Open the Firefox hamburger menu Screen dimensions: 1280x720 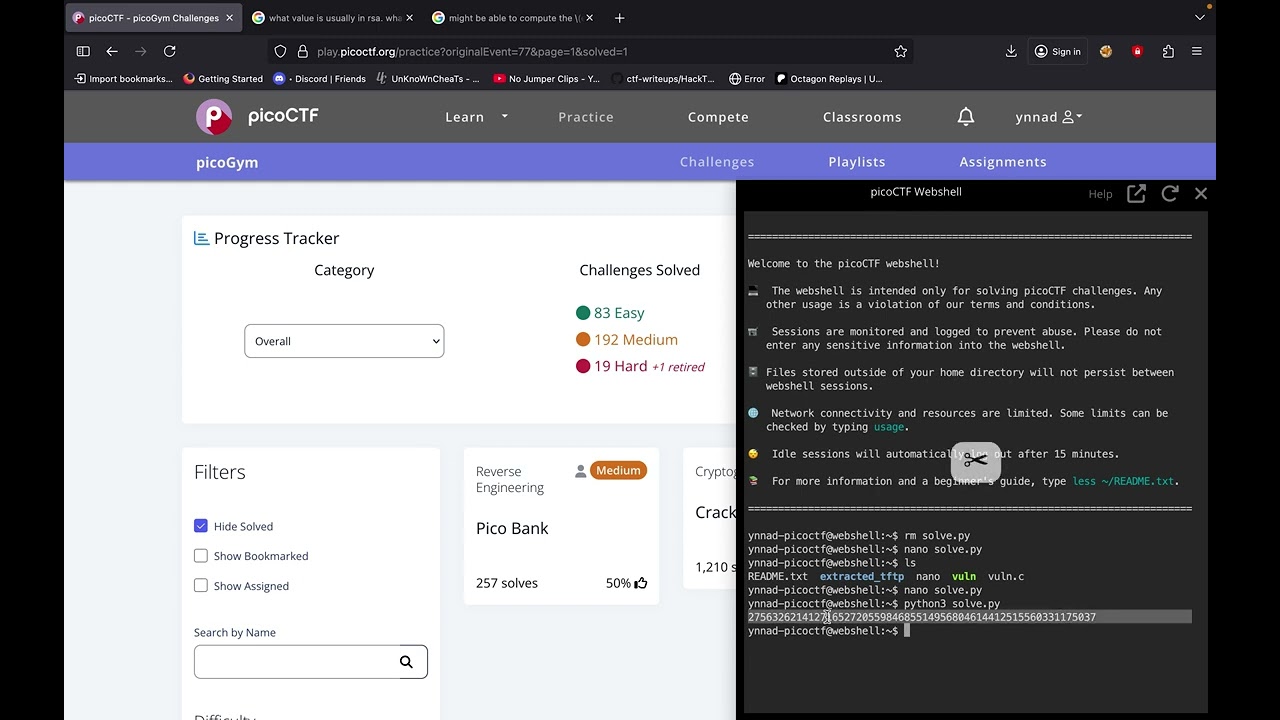click(x=1197, y=51)
